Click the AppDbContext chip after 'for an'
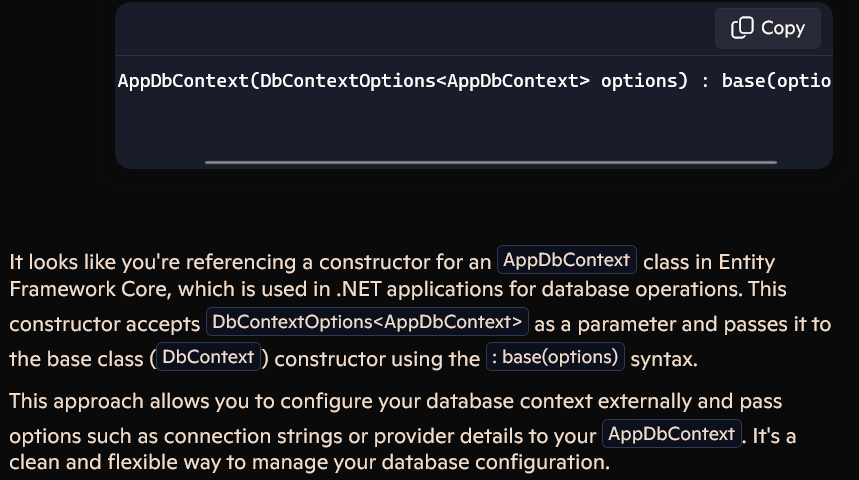Screen dimensions: 859x480 point(566,260)
